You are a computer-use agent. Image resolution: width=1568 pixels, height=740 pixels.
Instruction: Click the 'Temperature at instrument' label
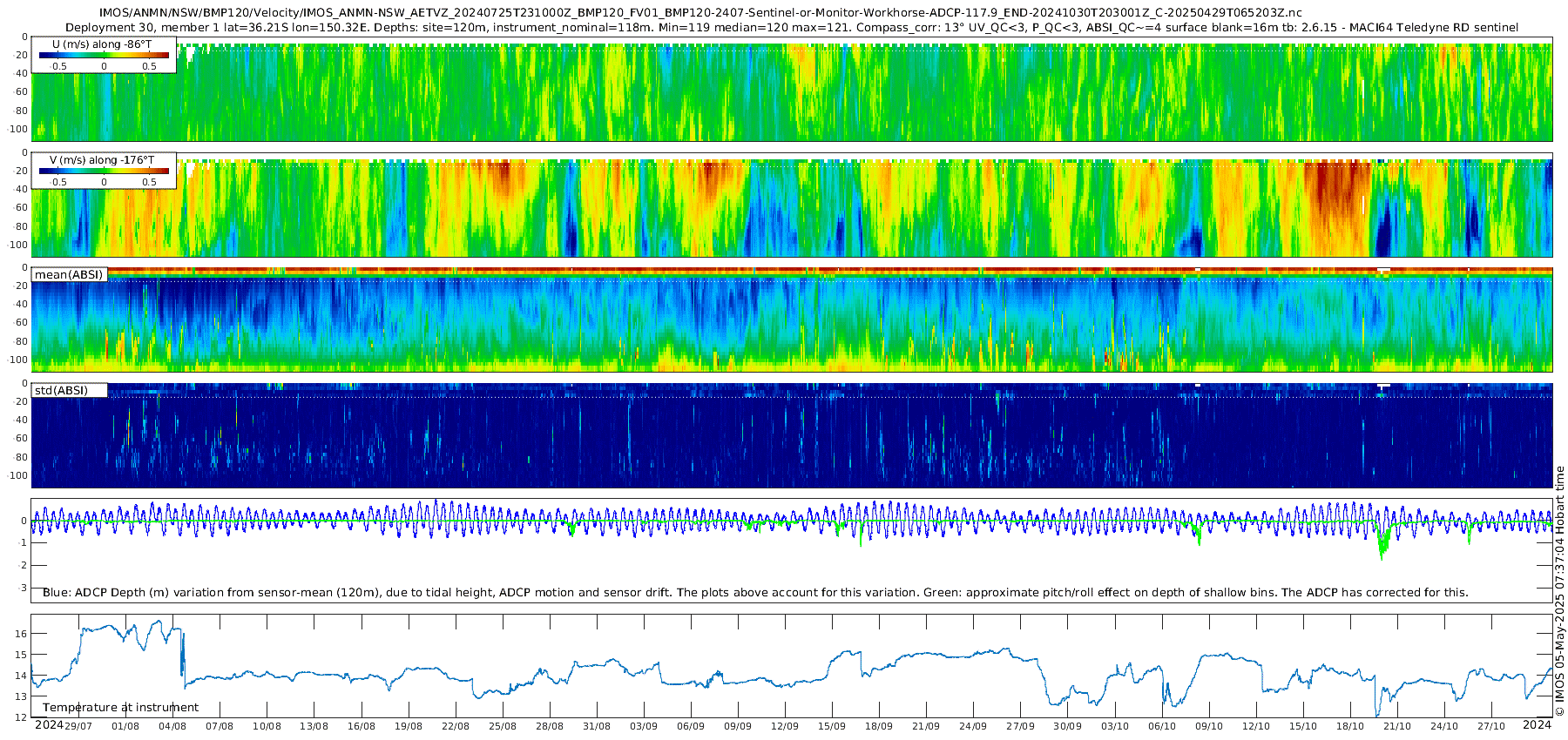click(120, 708)
